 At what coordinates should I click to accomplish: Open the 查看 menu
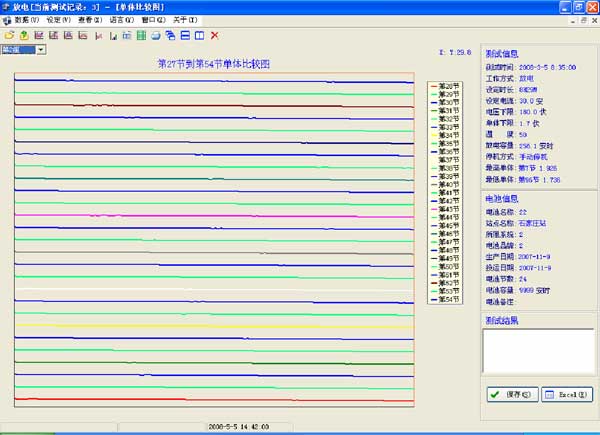tap(90, 20)
